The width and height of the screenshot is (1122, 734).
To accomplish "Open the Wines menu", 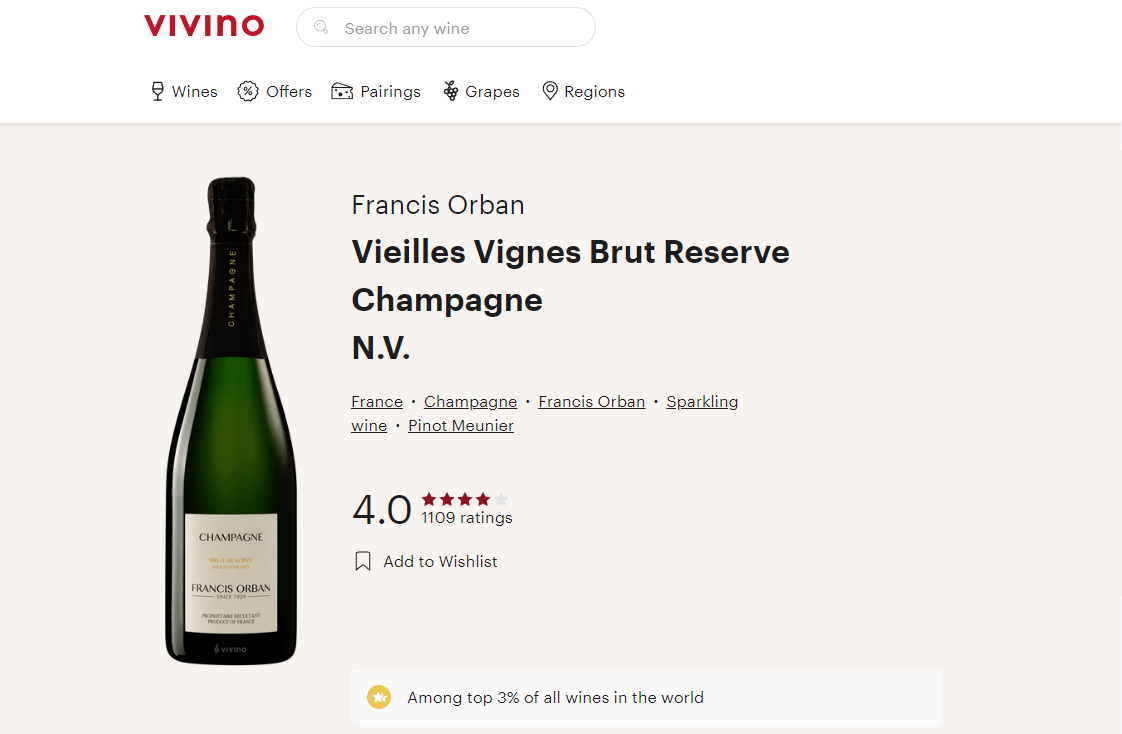I will click(x=194, y=92).
